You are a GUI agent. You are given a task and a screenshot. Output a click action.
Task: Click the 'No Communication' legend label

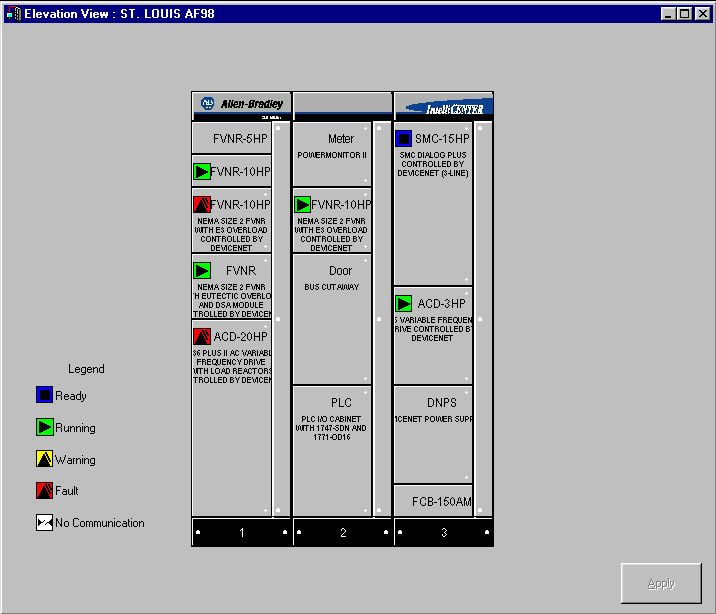tap(100, 523)
